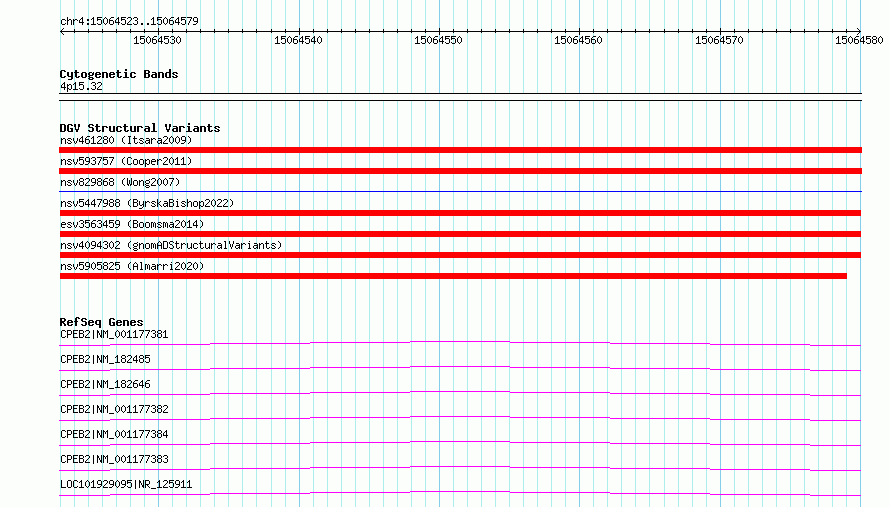The width and height of the screenshot is (890, 507).
Task: Open transcript CPEB2|NM_001177381
Action: pyautogui.click(x=114, y=334)
